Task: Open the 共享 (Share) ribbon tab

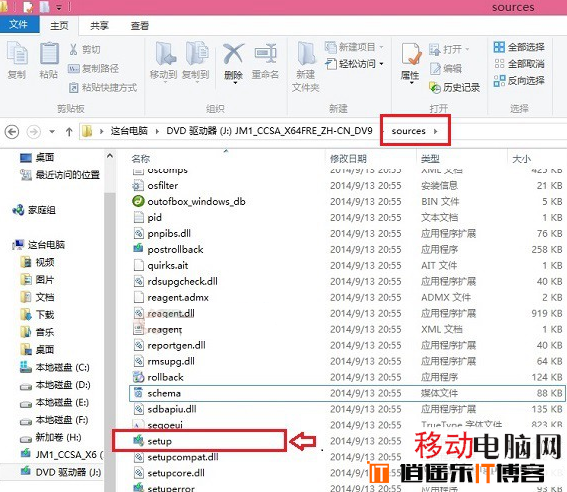Action: click(x=99, y=26)
